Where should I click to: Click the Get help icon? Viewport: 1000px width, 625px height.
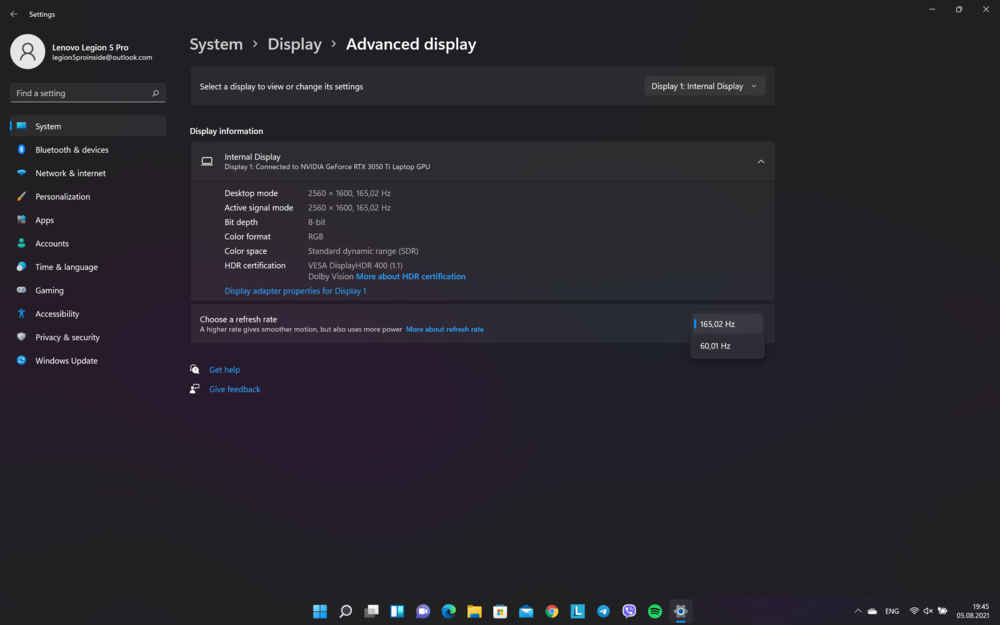coord(195,369)
